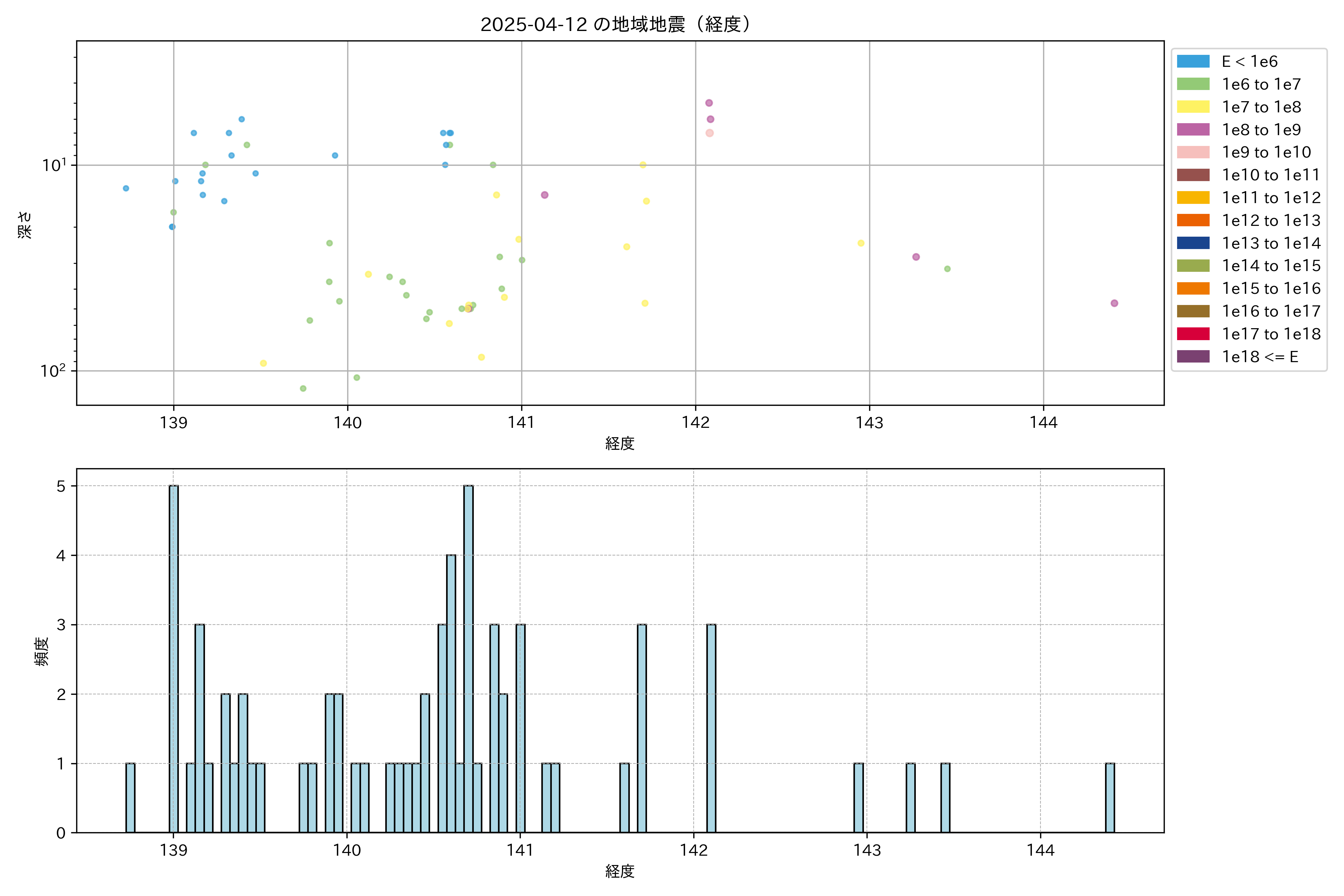This screenshot has width=1344, height=896.
Task: Click the '頻度' y-axis label
Action: pos(42,651)
